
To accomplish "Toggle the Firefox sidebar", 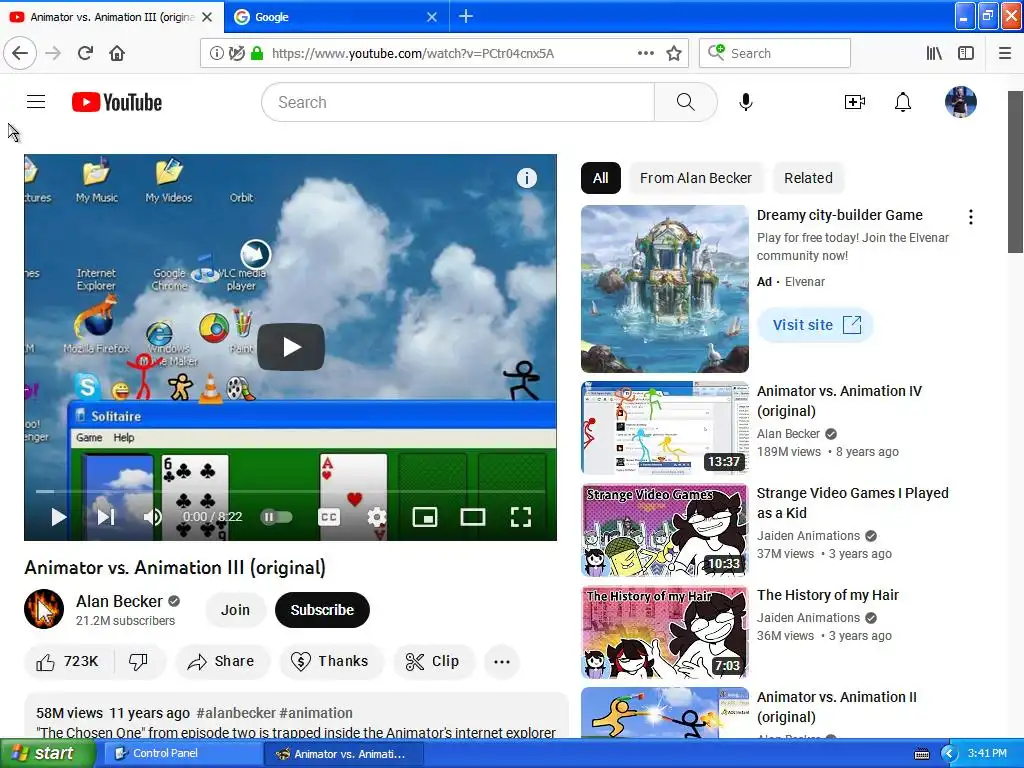I will [966, 53].
